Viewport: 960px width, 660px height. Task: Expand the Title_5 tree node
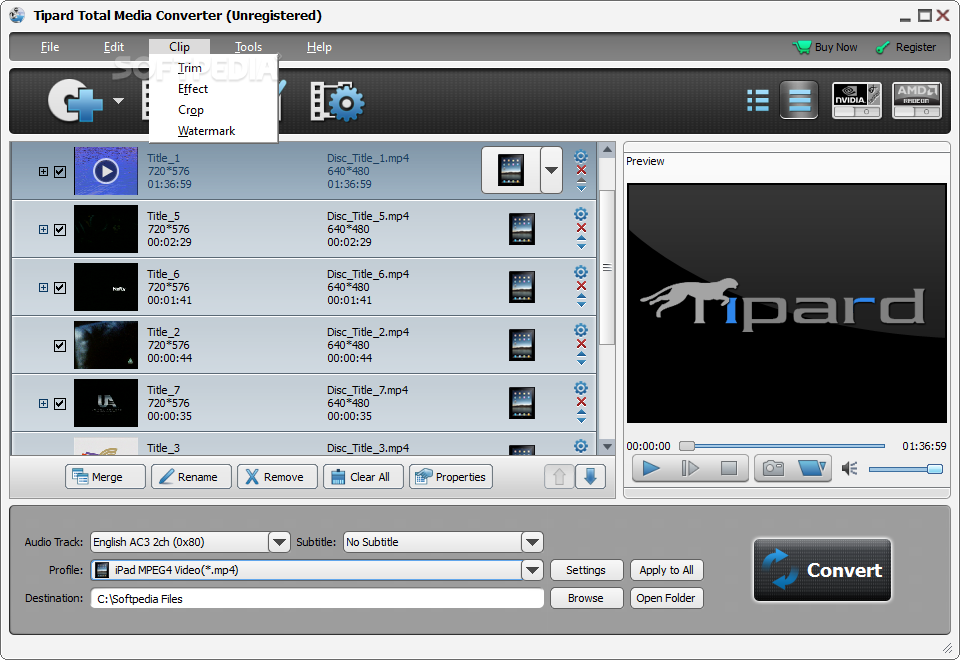pos(43,230)
